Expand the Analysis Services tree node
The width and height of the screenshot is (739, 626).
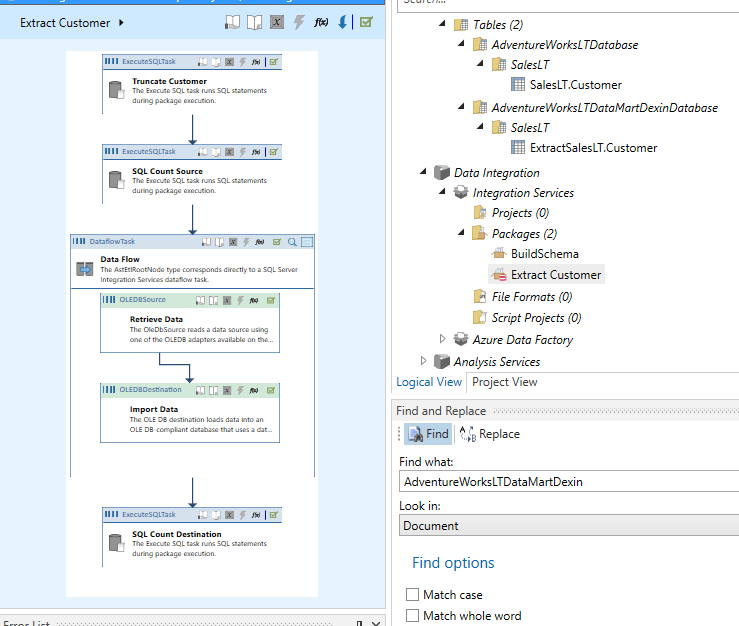tap(423, 361)
